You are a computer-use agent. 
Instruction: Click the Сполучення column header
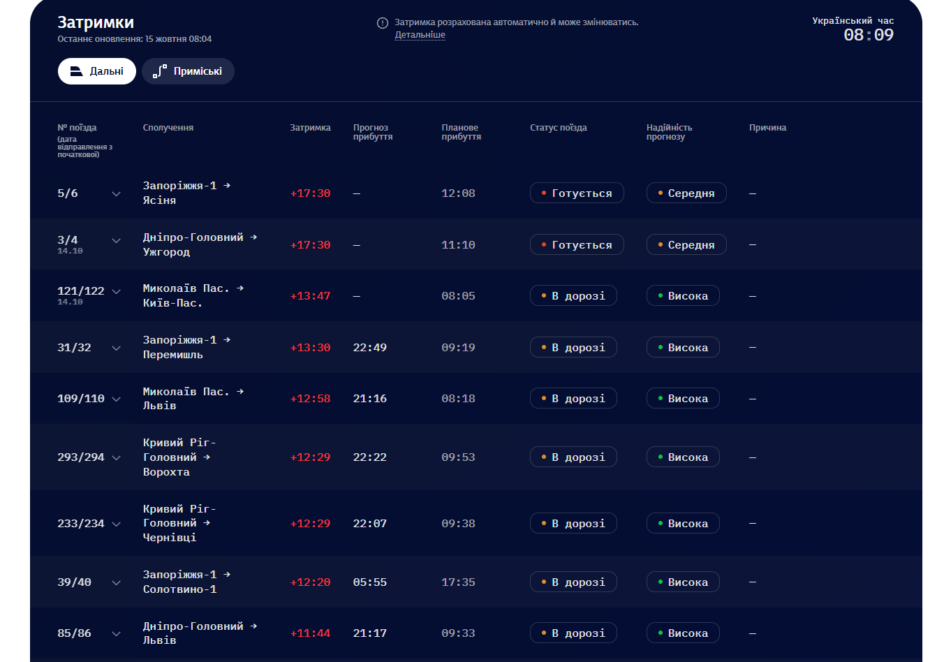click(x=168, y=127)
